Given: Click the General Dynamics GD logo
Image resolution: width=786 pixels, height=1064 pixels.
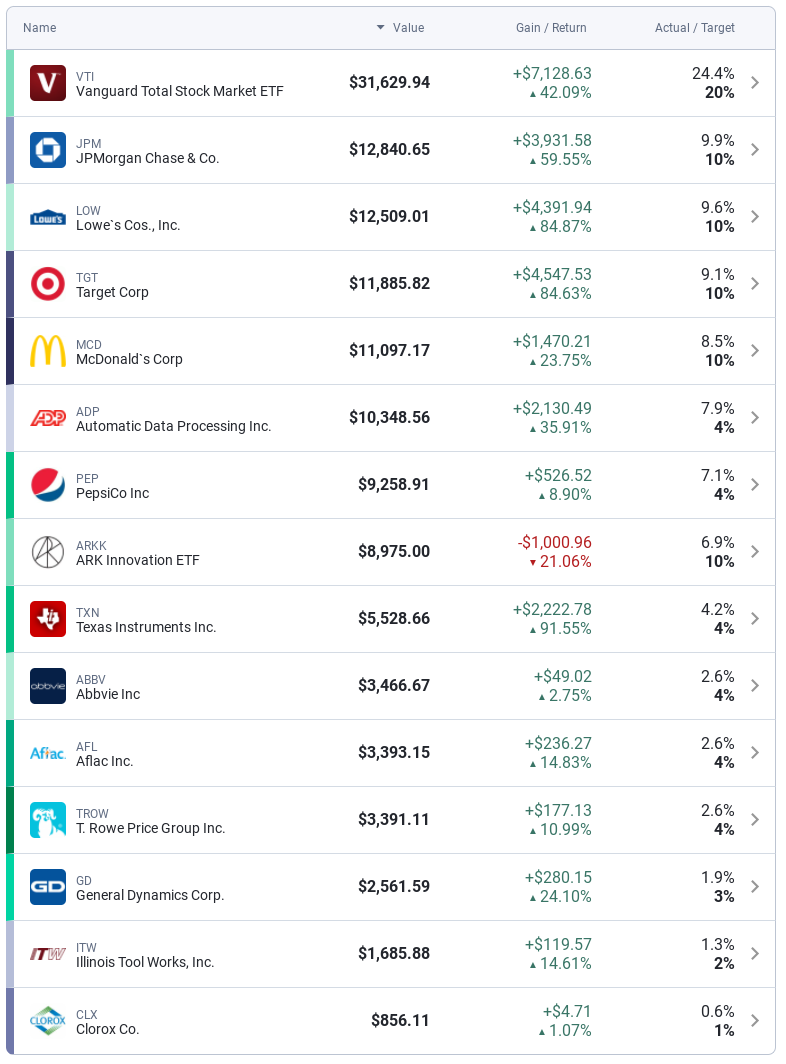Looking at the screenshot, I should click(x=48, y=887).
